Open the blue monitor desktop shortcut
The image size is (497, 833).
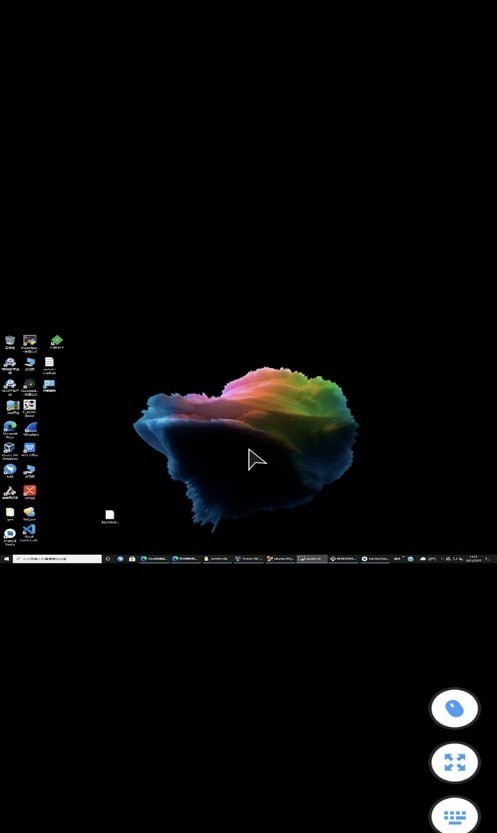coord(49,384)
